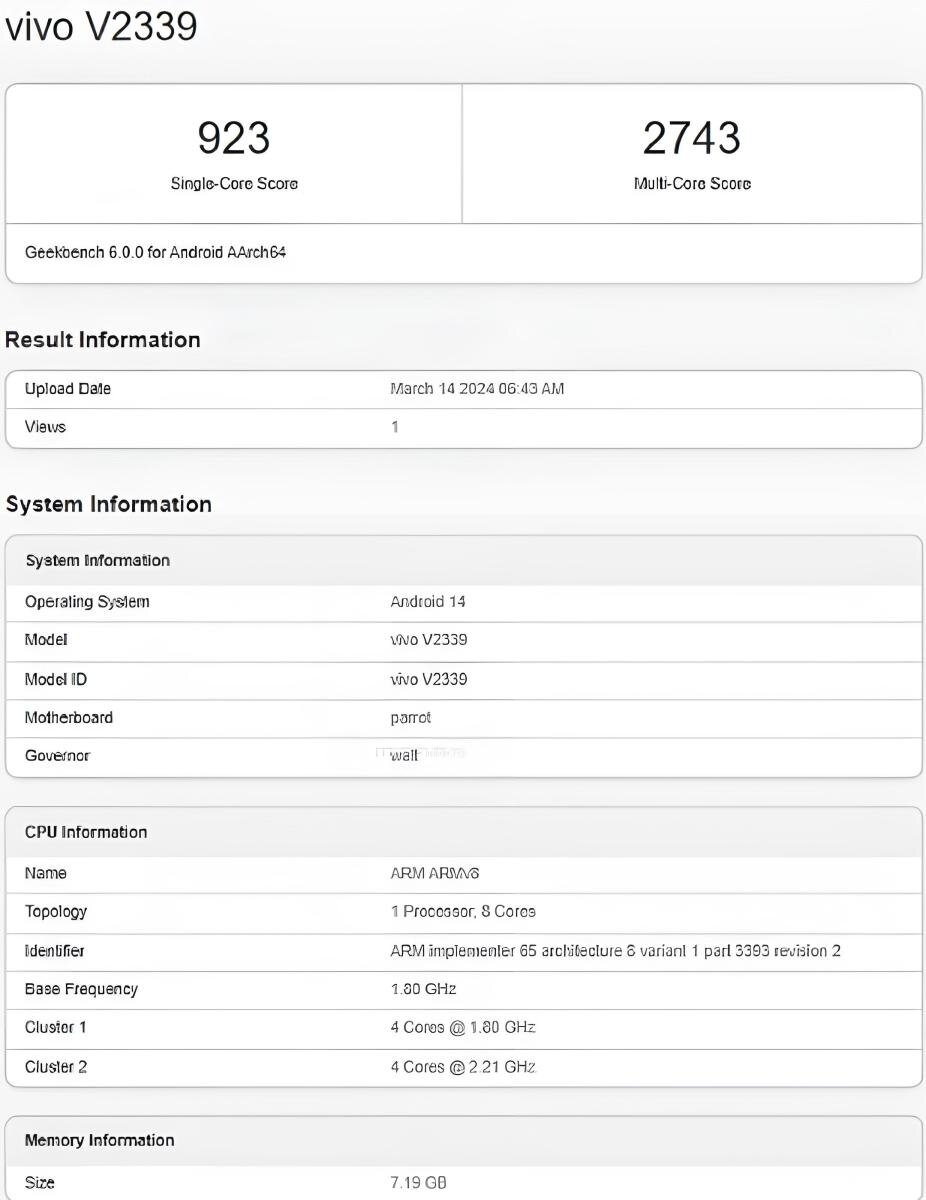Click the memory size 7.19 GB value
The height and width of the screenshot is (1200, 926).
pos(418,1183)
